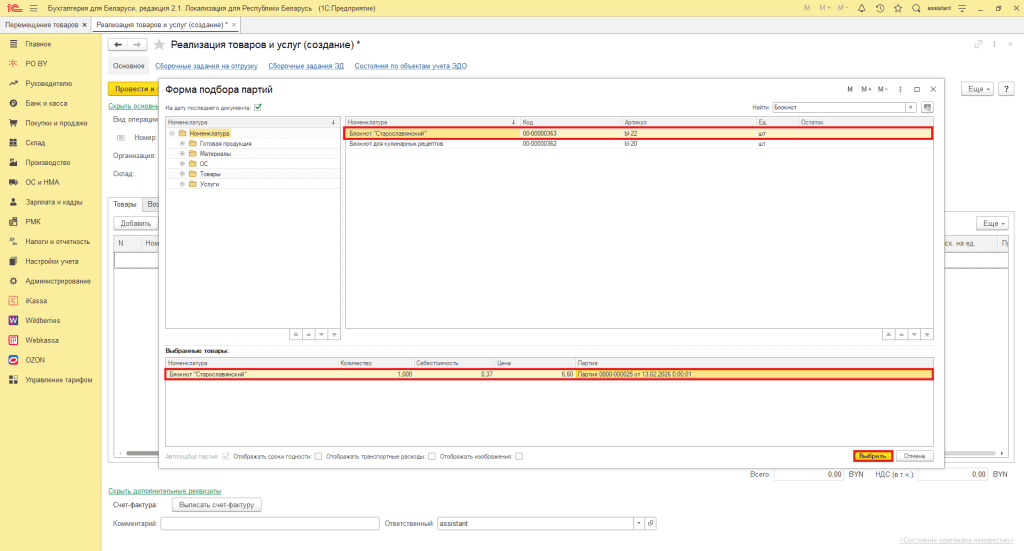
Task: Open 'Склад' section in sidebar
Action: click(36, 142)
